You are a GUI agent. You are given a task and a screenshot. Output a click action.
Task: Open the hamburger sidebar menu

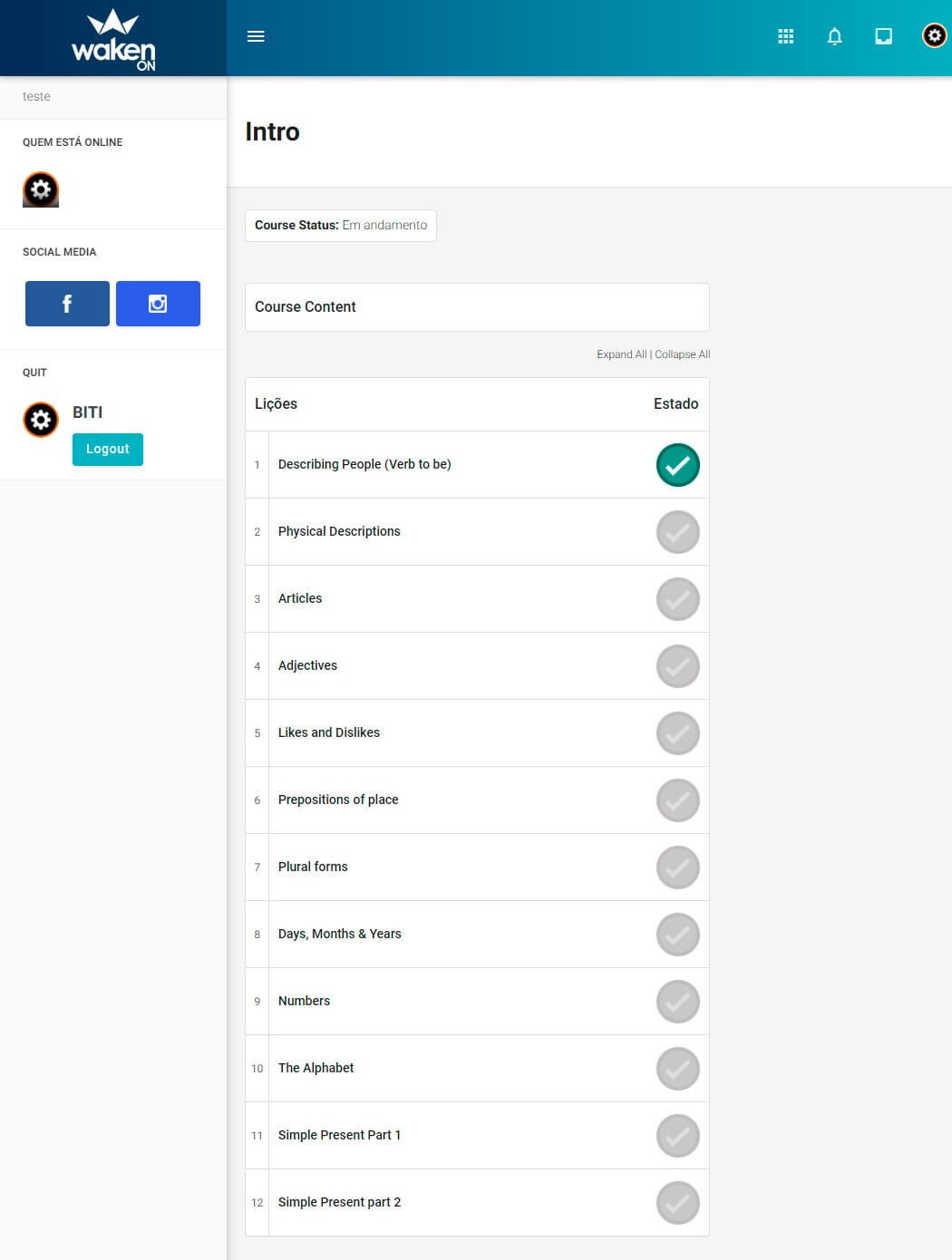click(x=256, y=36)
